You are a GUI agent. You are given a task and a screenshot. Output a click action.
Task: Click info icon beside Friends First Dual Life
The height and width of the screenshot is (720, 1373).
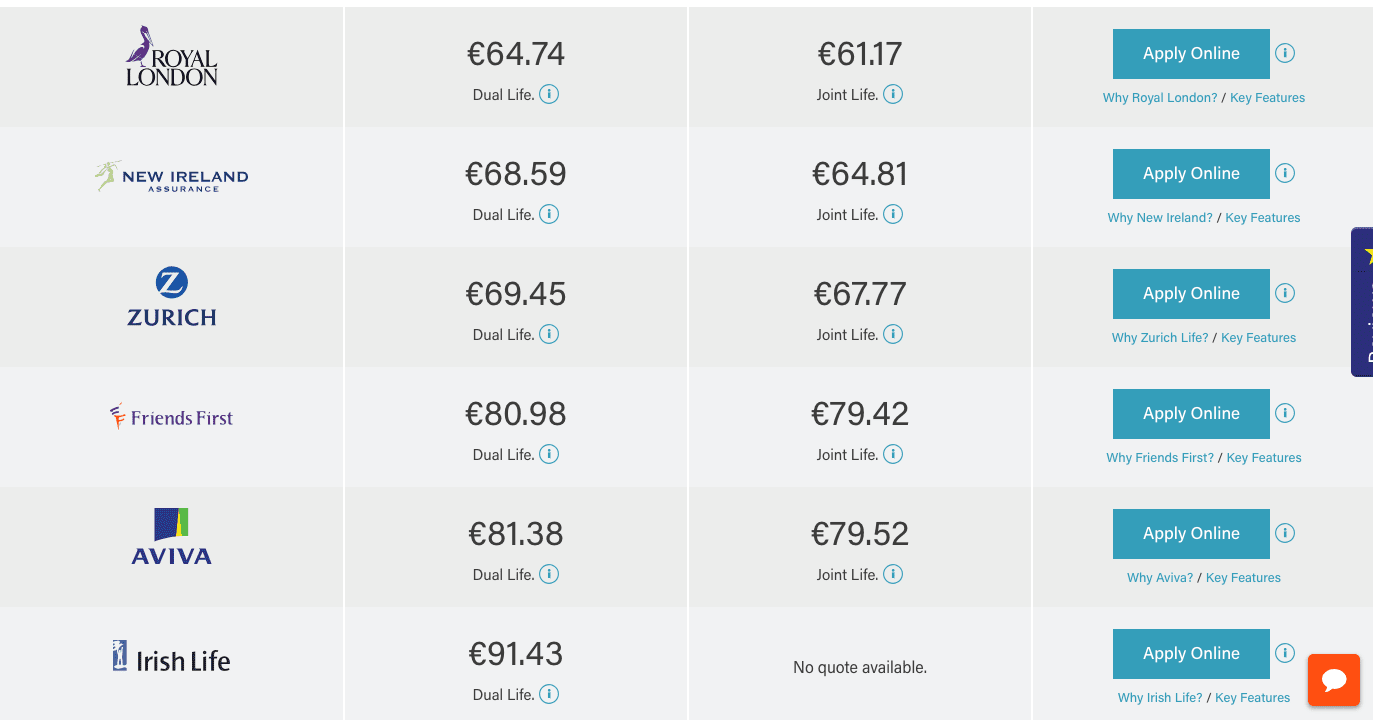pos(549,454)
